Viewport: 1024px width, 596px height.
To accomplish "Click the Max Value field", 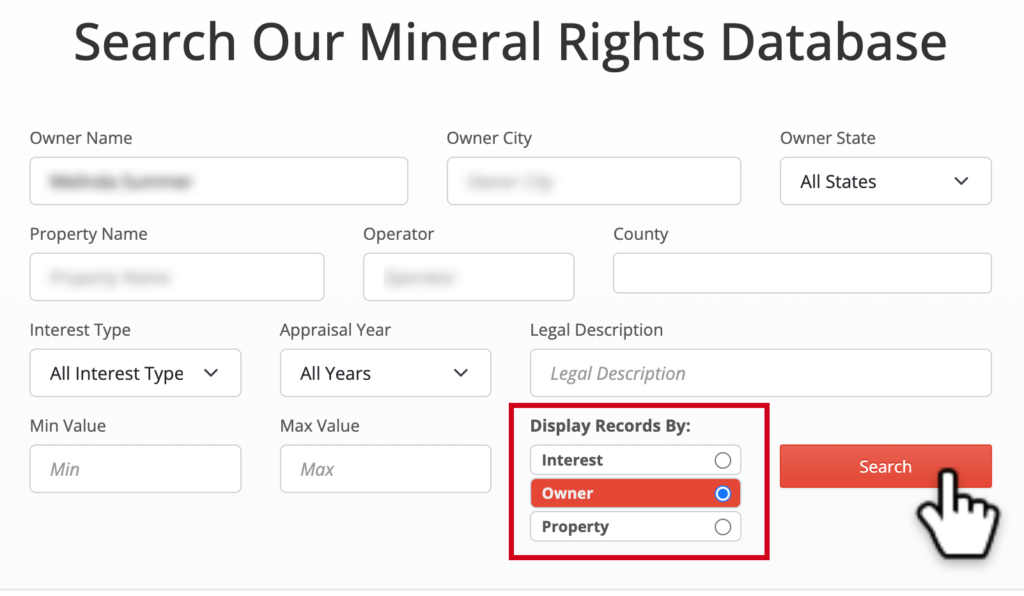I will pos(385,469).
